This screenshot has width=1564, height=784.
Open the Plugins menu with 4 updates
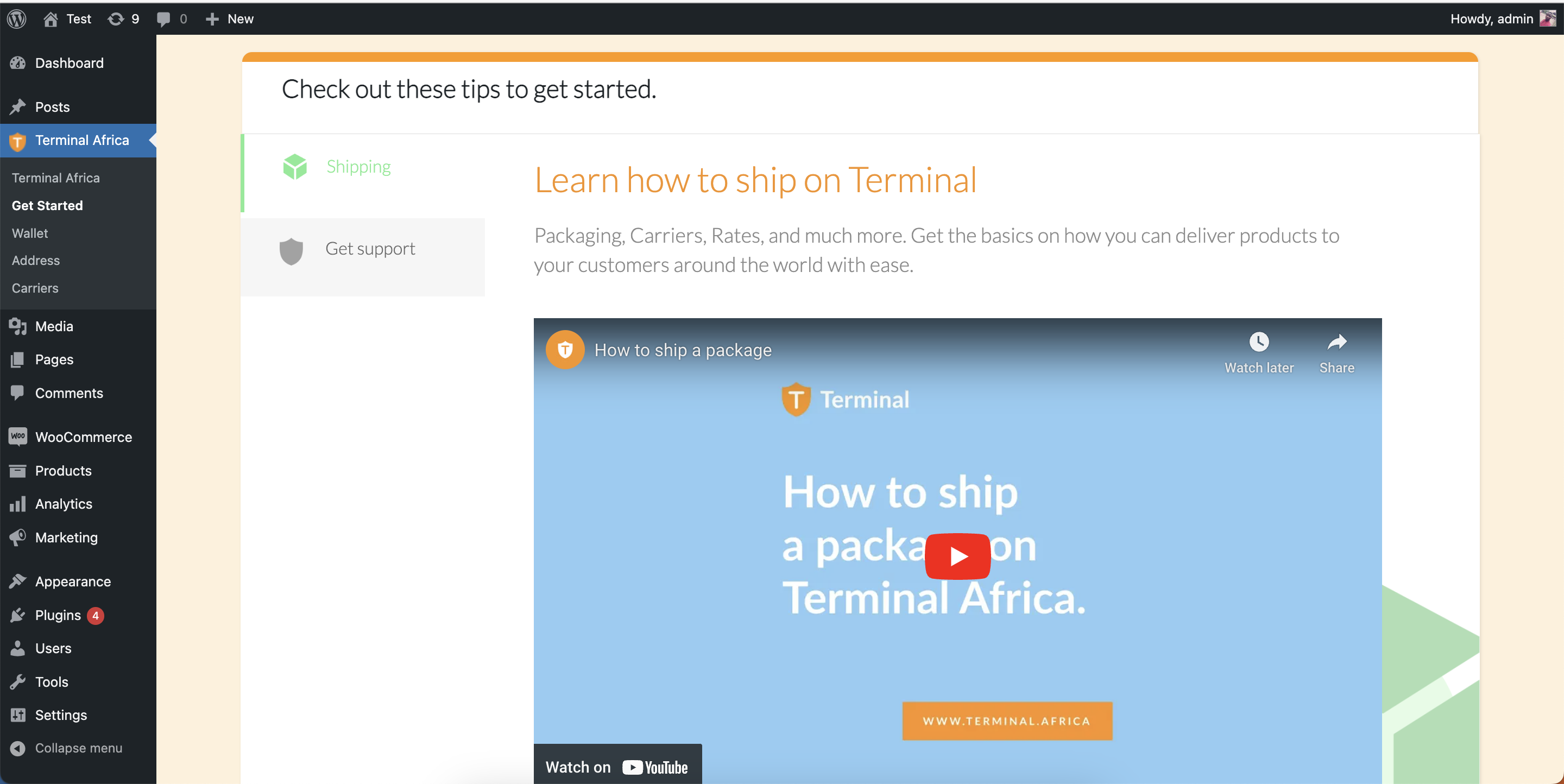[x=58, y=615]
